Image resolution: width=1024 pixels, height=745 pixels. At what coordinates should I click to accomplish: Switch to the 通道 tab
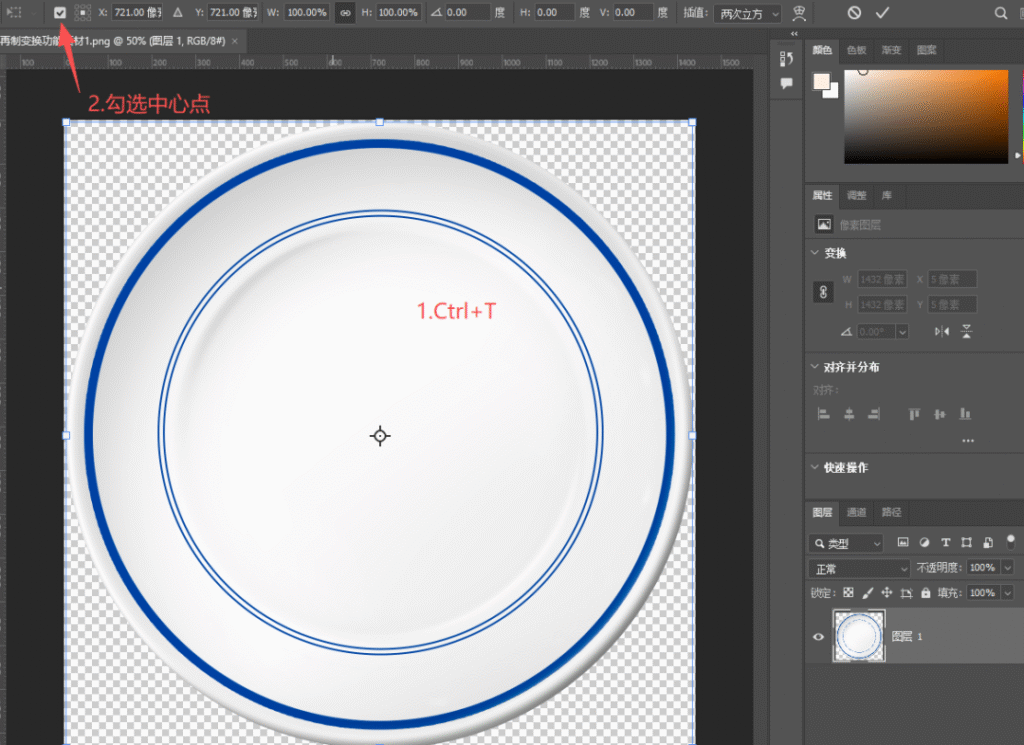point(856,512)
